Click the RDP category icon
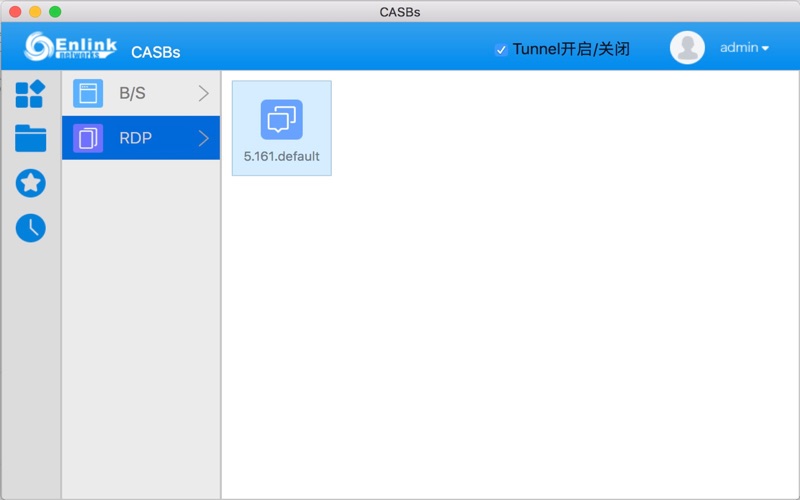The image size is (800, 500). coord(88,138)
